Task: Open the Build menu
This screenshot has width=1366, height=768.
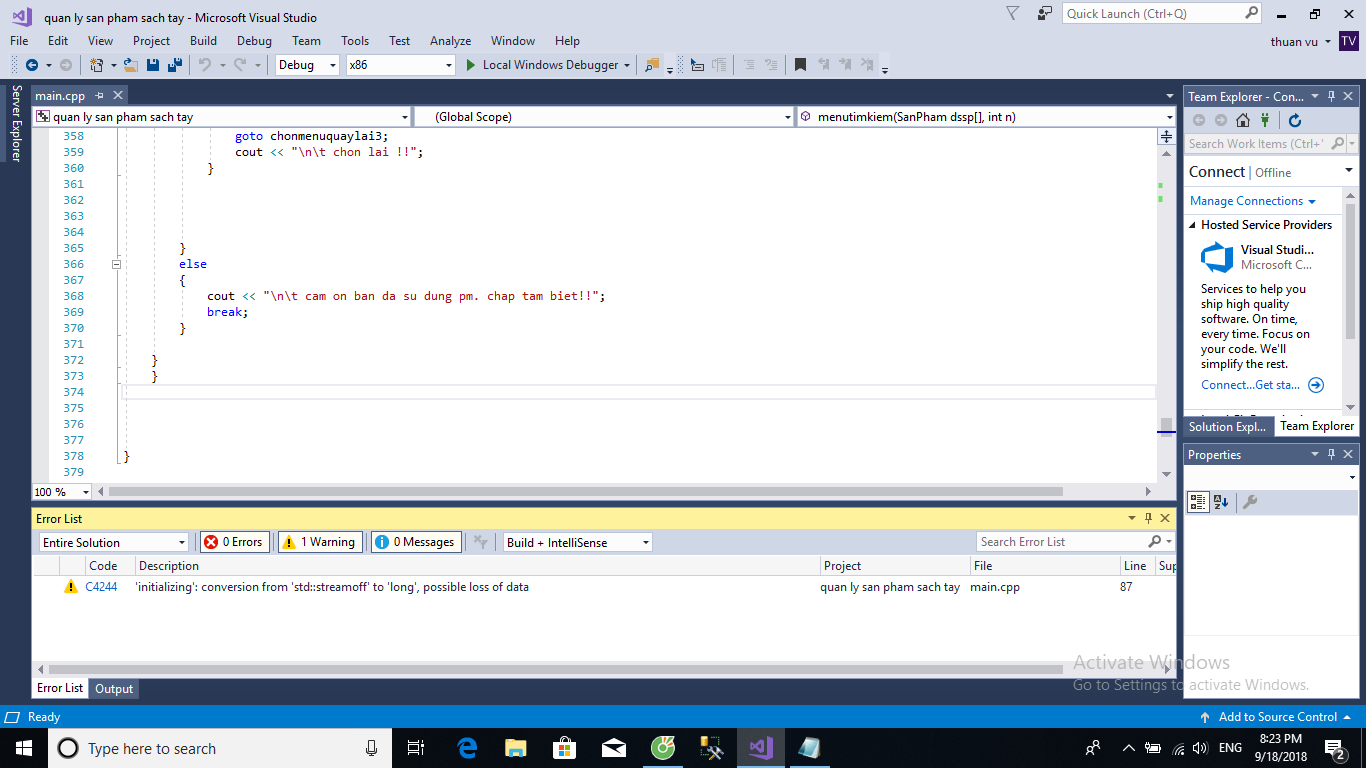Action: [203, 41]
